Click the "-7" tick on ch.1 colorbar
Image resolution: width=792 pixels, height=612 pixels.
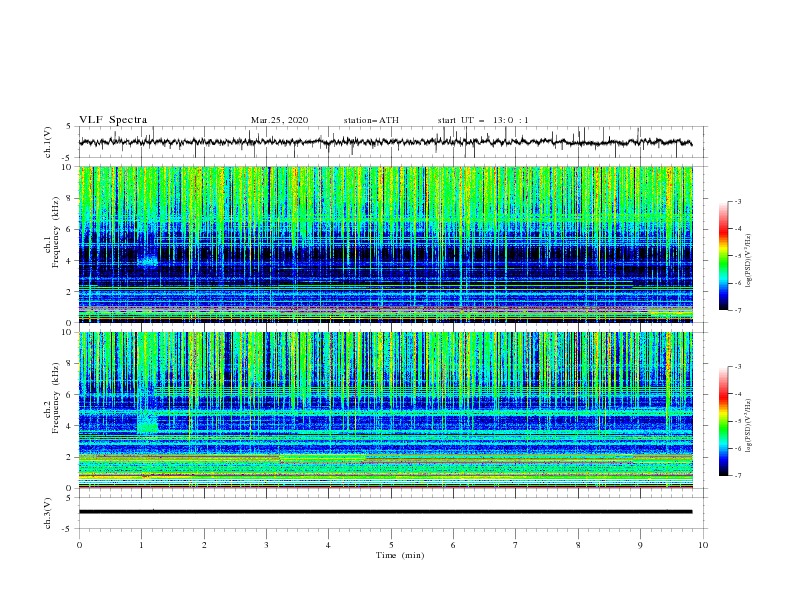737,310
